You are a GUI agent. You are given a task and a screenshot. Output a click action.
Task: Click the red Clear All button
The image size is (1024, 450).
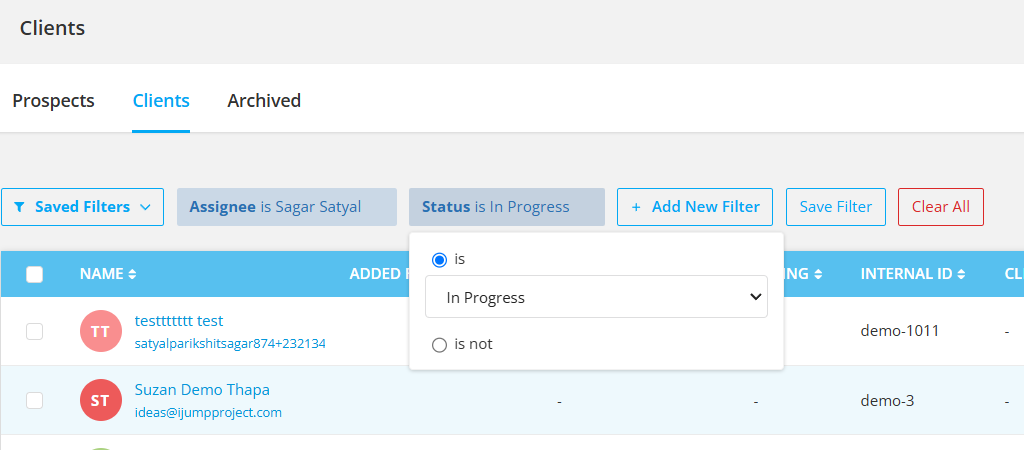tap(941, 207)
